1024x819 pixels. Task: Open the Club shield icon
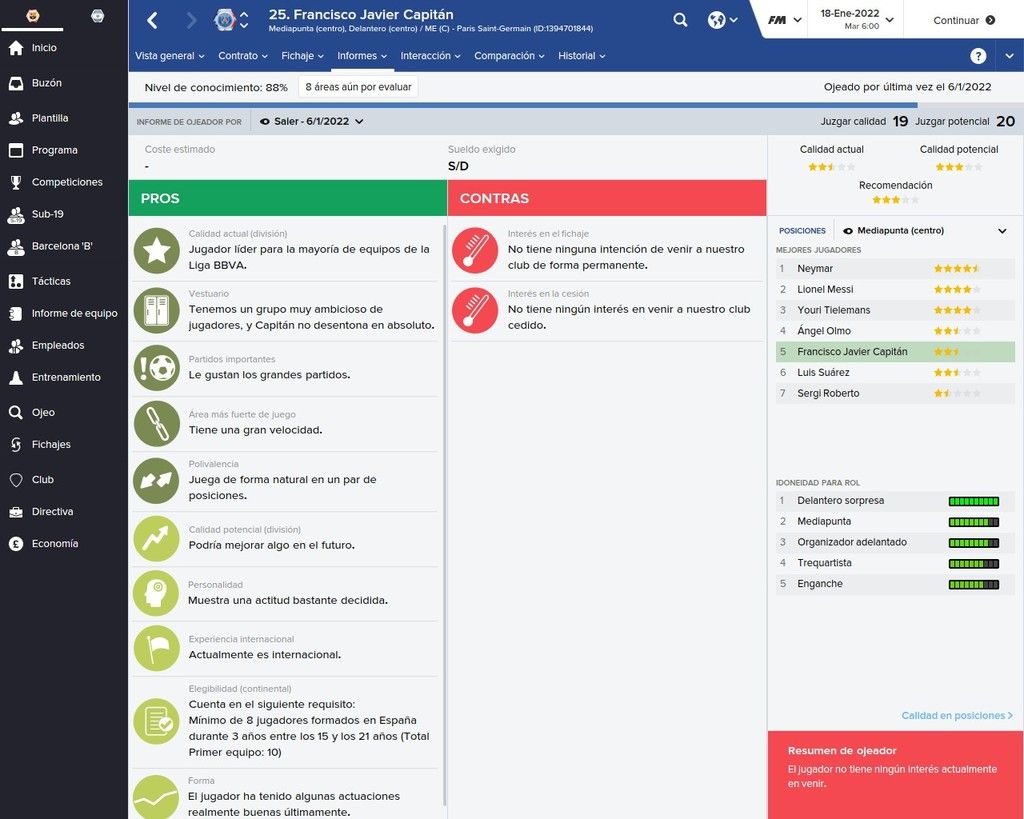click(x=16, y=479)
